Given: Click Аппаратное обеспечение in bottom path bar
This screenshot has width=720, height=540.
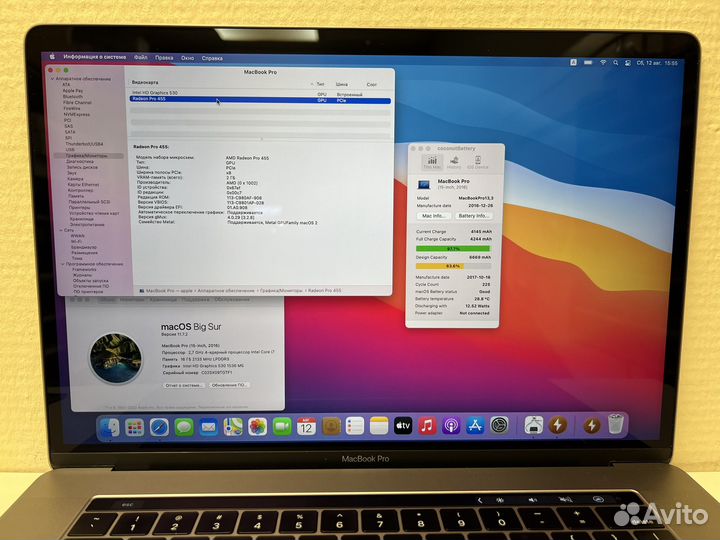Looking at the screenshot, I should [x=226, y=291].
